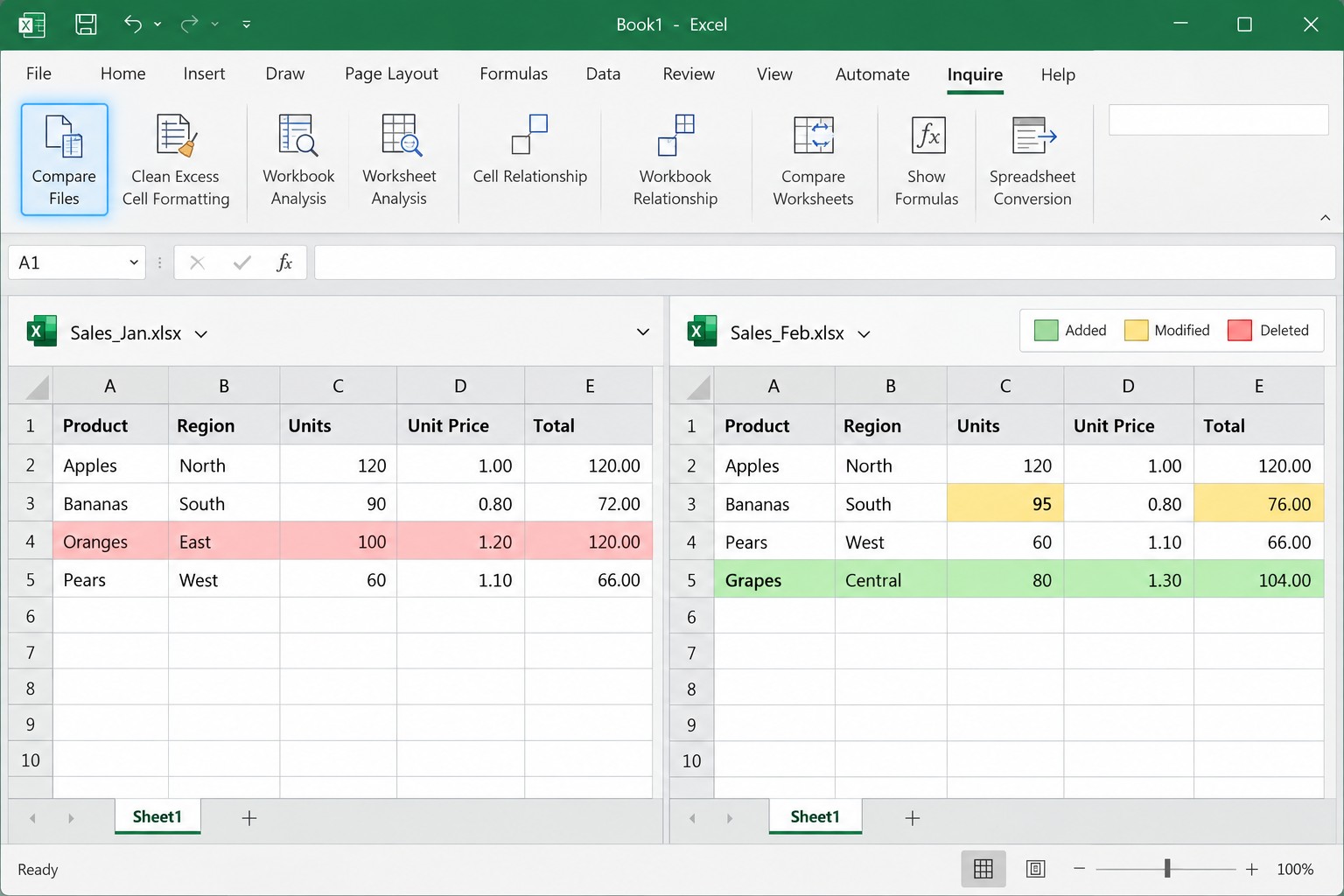Image resolution: width=1344 pixels, height=896 pixels.
Task: Click the formula bar input
Action: coord(824,262)
